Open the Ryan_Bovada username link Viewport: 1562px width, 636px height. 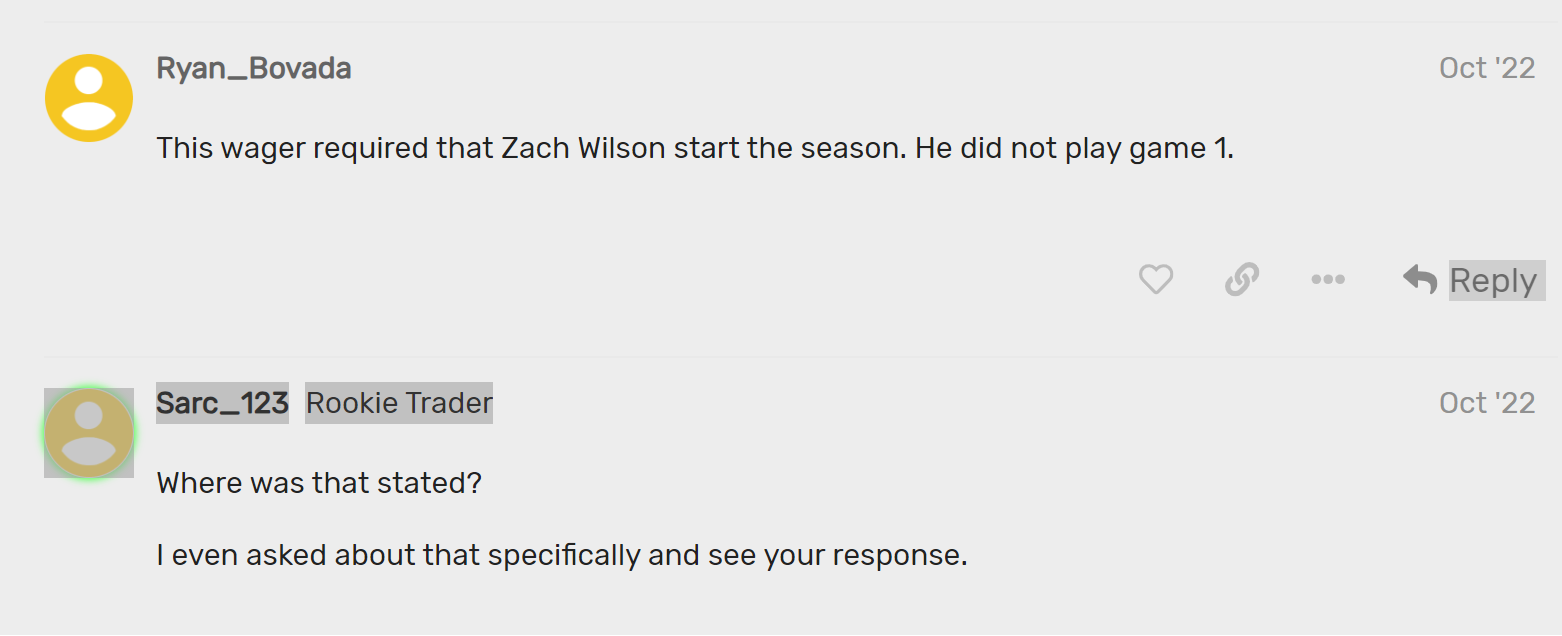click(x=254, y=68)
